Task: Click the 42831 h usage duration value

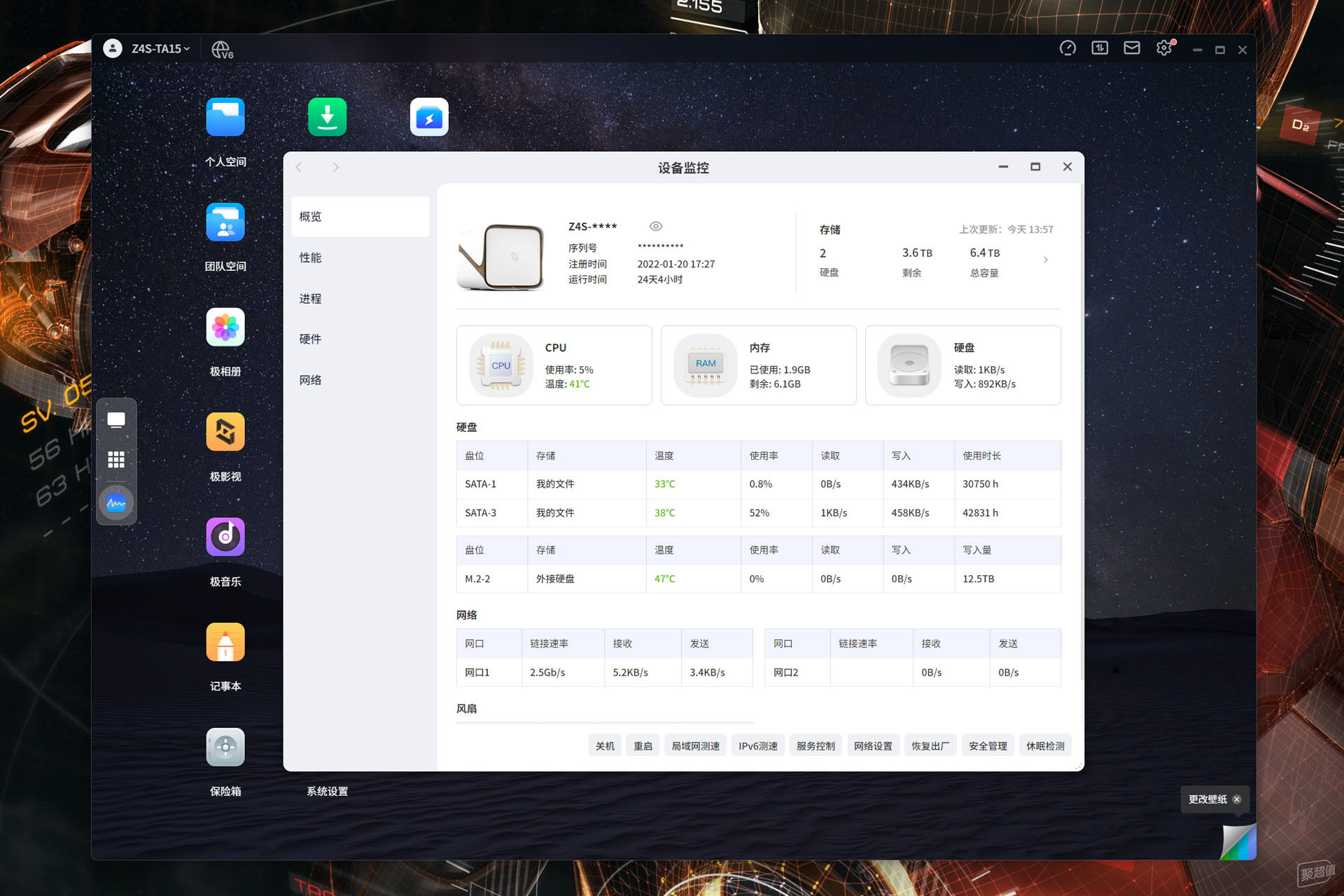Action: 980,512
